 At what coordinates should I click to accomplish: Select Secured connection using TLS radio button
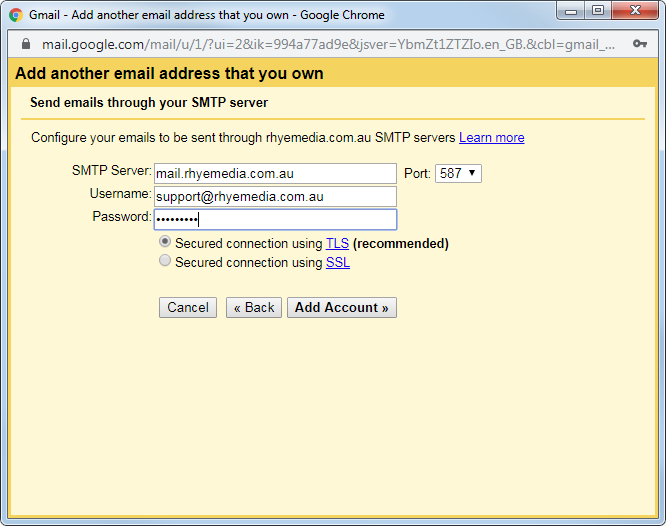pyautogui.click(x=165, y=242)
